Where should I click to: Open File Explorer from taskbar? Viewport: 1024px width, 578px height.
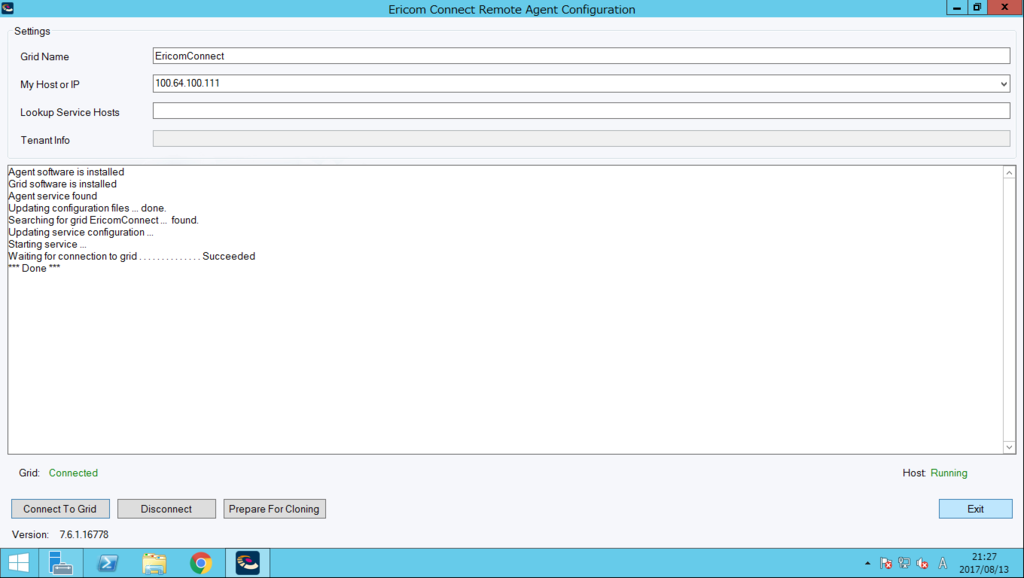click(154, 563)
